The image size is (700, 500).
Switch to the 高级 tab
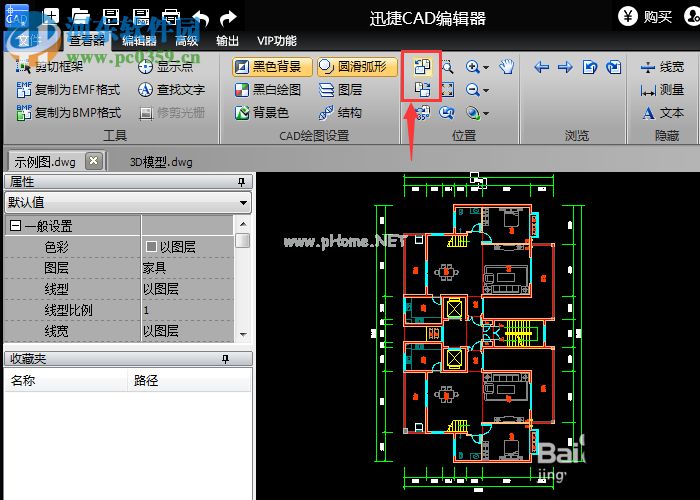click(187, 41)
